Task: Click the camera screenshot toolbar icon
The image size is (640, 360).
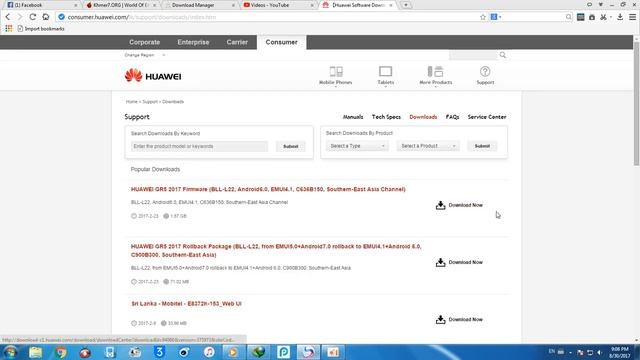Action: point(592,17)
